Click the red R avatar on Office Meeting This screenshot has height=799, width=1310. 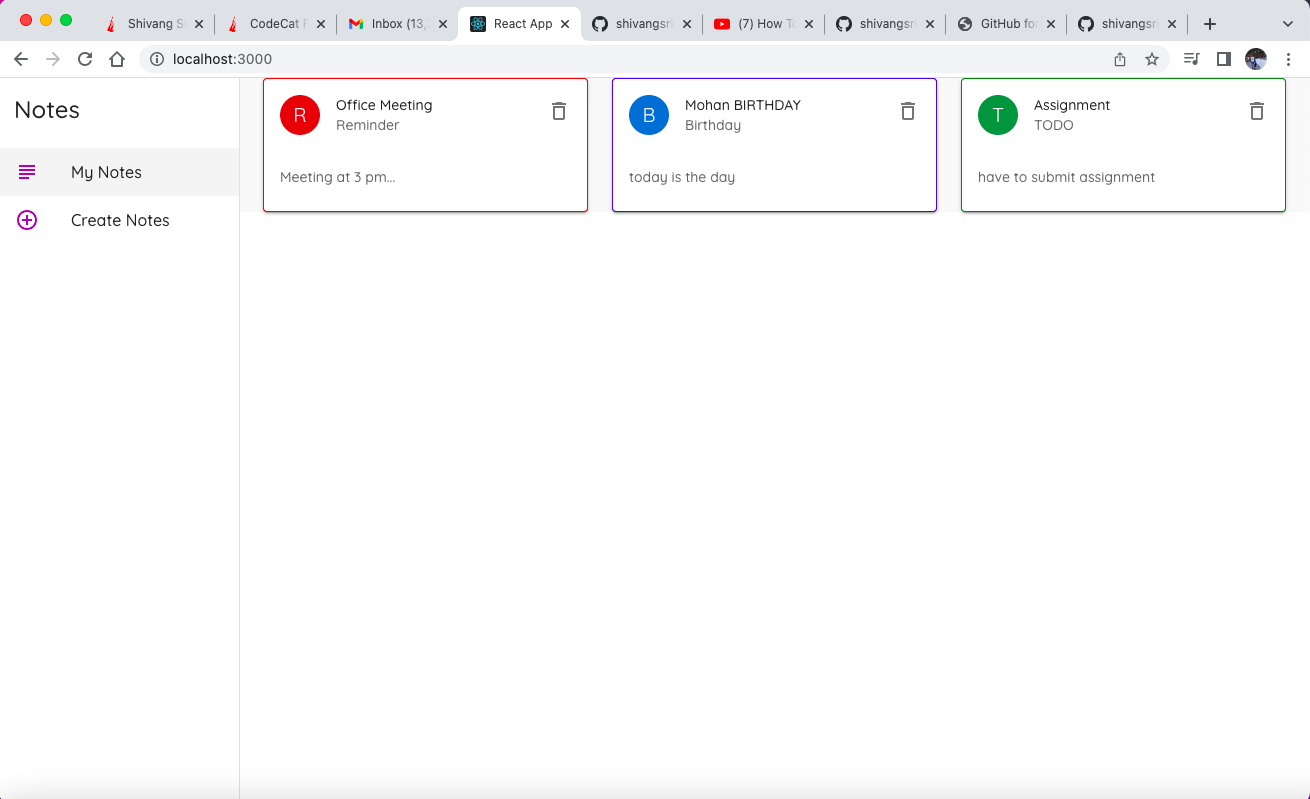(x=299, y=115)
